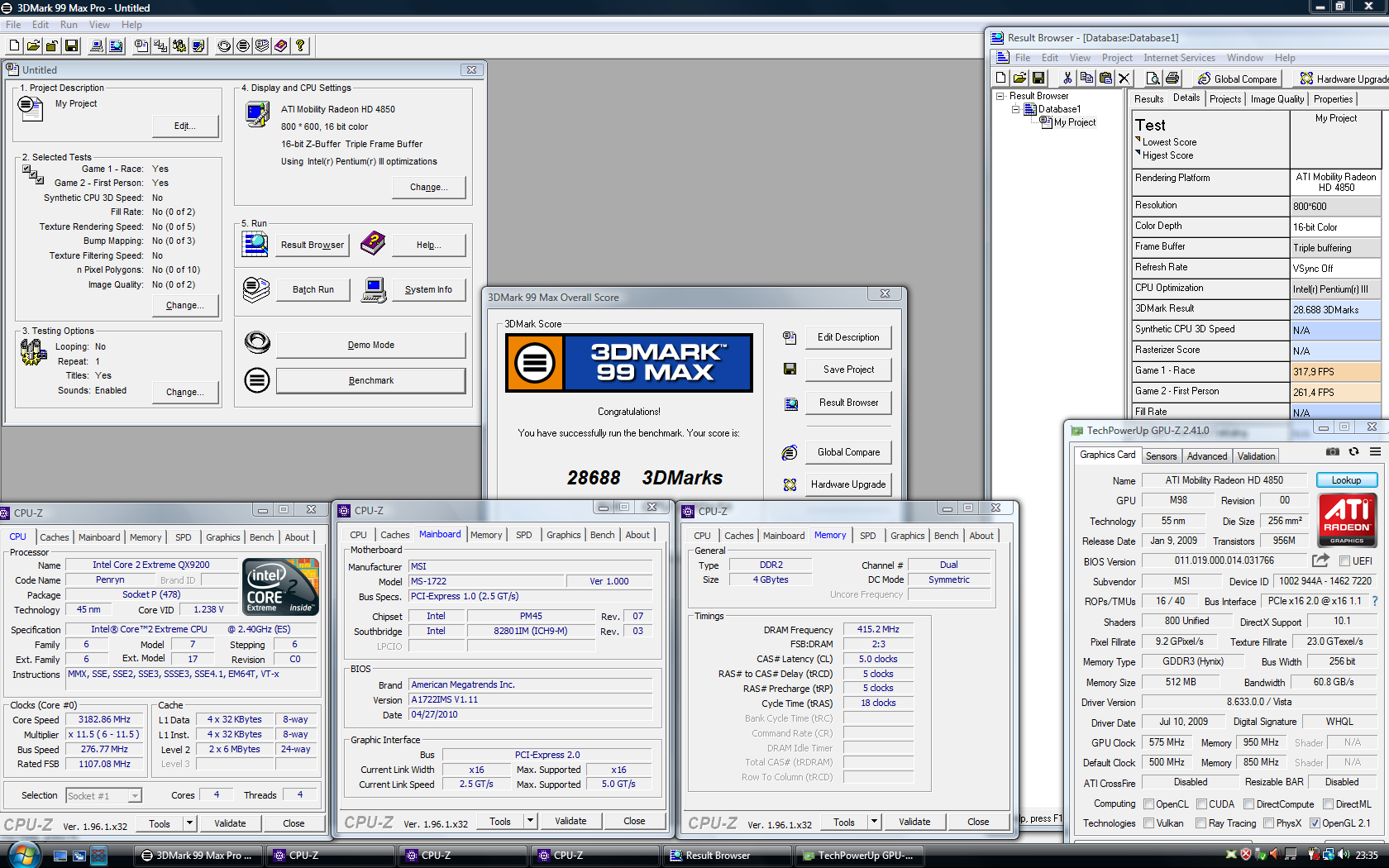The image size is (1389, 868).
Task: Open Internet Services menu in Result Browser
Action: pos(1179,58)
